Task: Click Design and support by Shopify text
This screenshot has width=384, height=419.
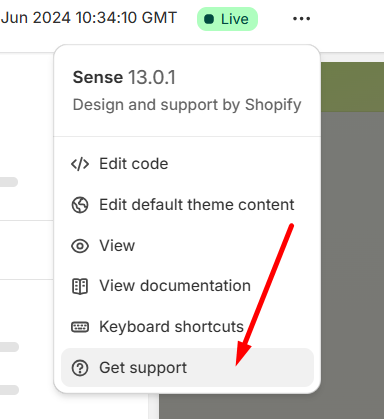Action: tap(187, 105)
